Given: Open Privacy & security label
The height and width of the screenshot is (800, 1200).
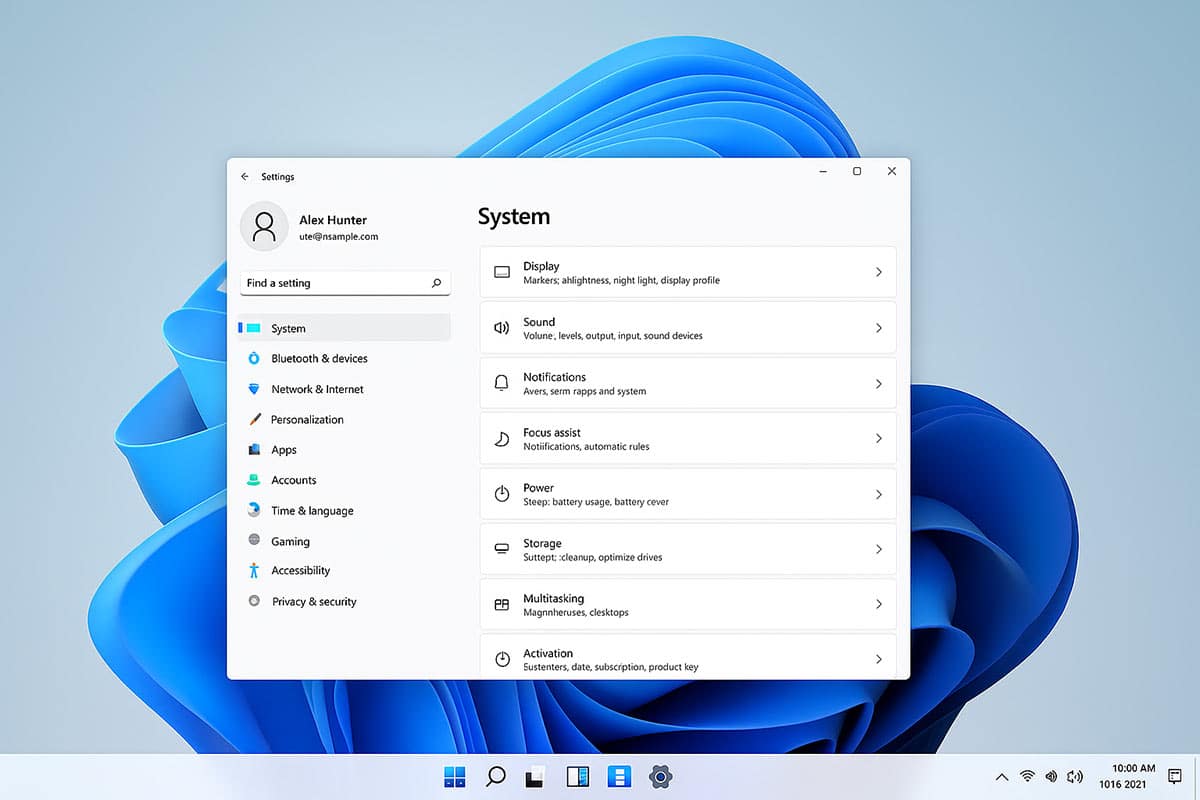Looking at the screenshot, I should pos(314,602).
